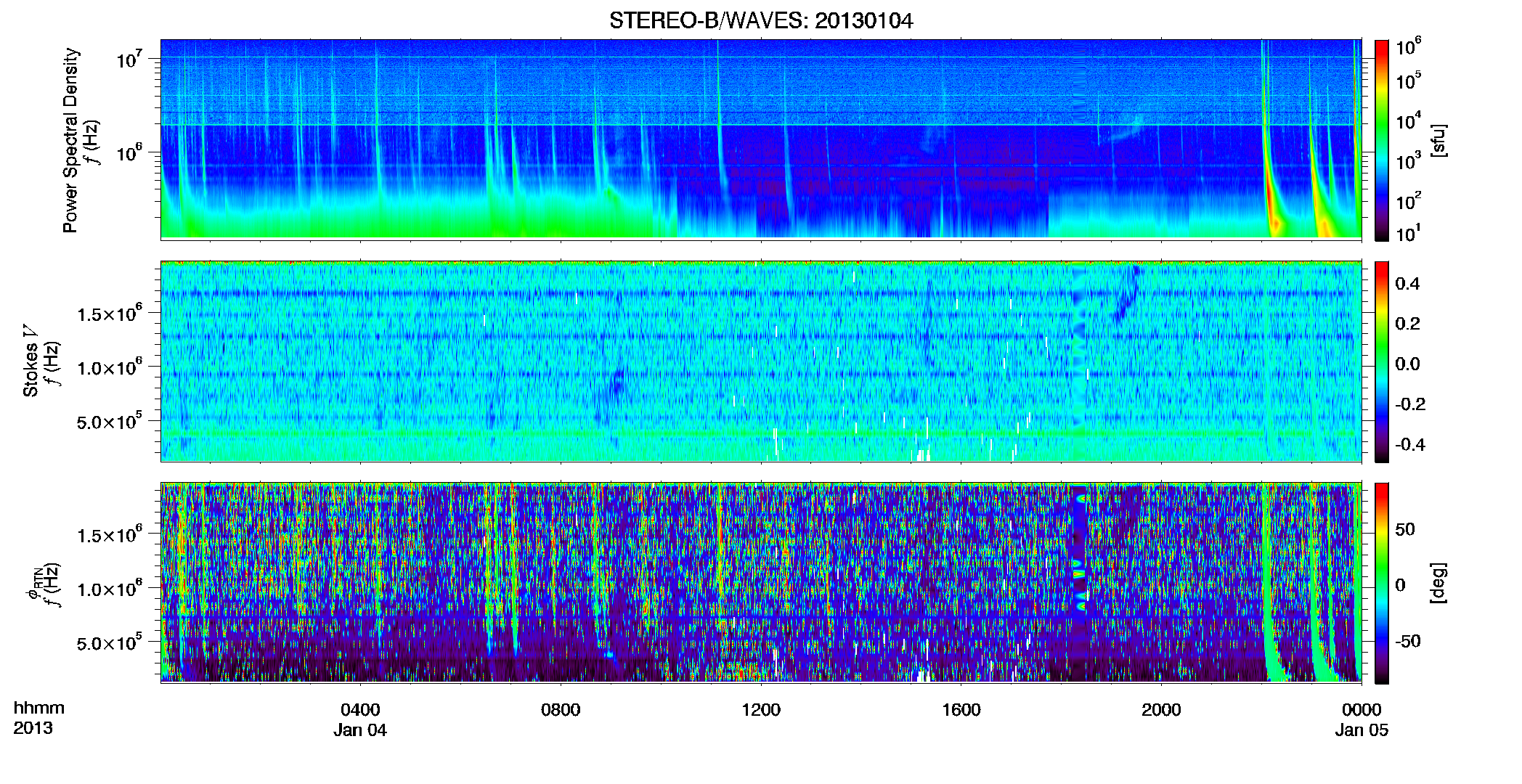This screenshot has height=784, width=1522.
Task: Click the 1200 time tick label
Action: (x=761, y=709)
